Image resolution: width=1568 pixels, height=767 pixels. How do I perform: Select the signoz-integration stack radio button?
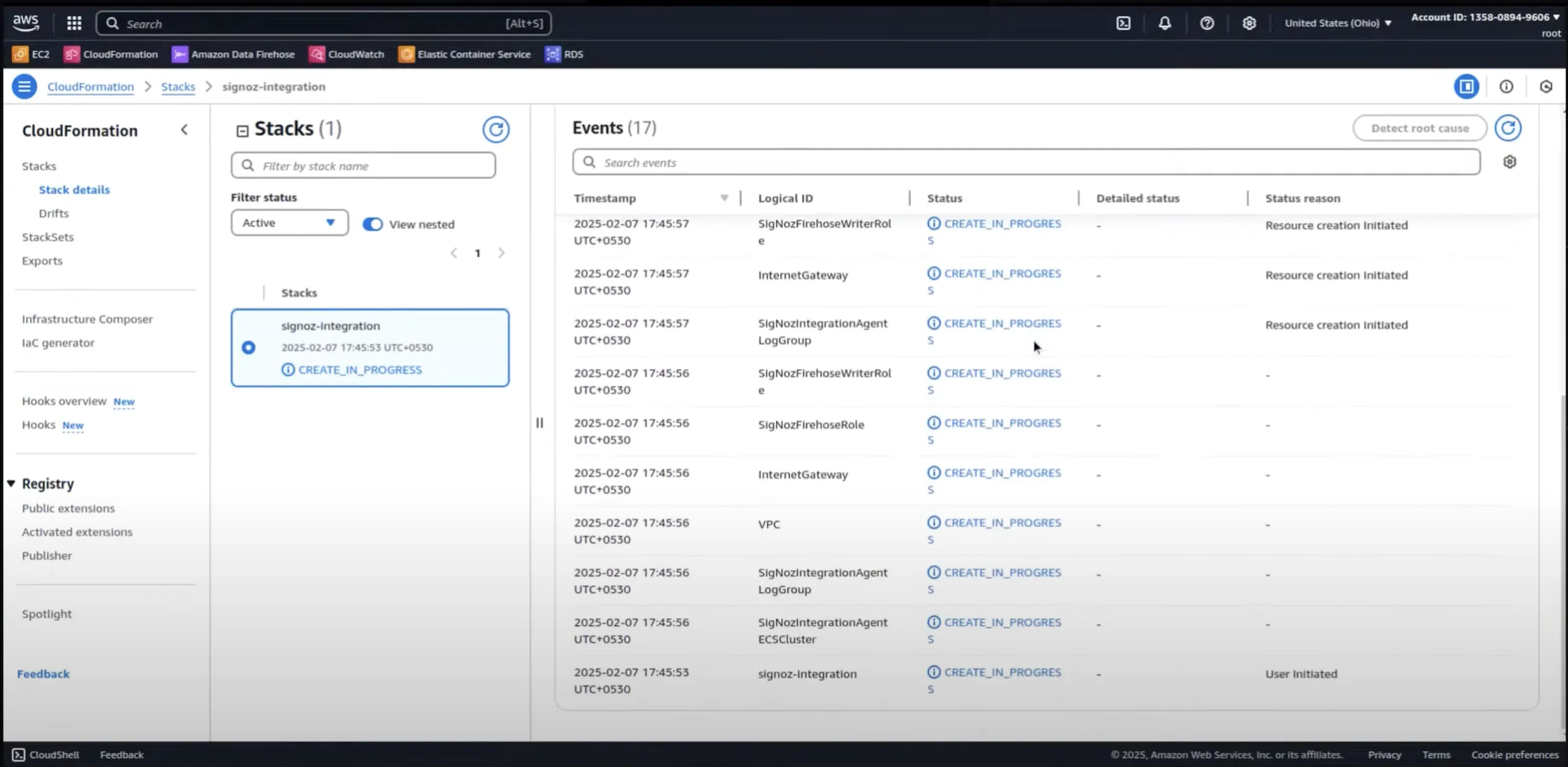pos(249,347)
